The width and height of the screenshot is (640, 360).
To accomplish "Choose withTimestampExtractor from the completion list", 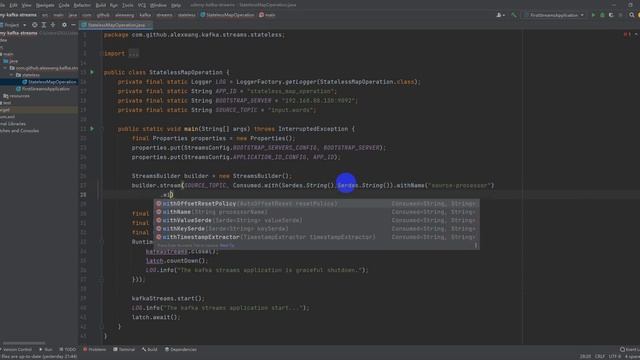I will (316, 237).
